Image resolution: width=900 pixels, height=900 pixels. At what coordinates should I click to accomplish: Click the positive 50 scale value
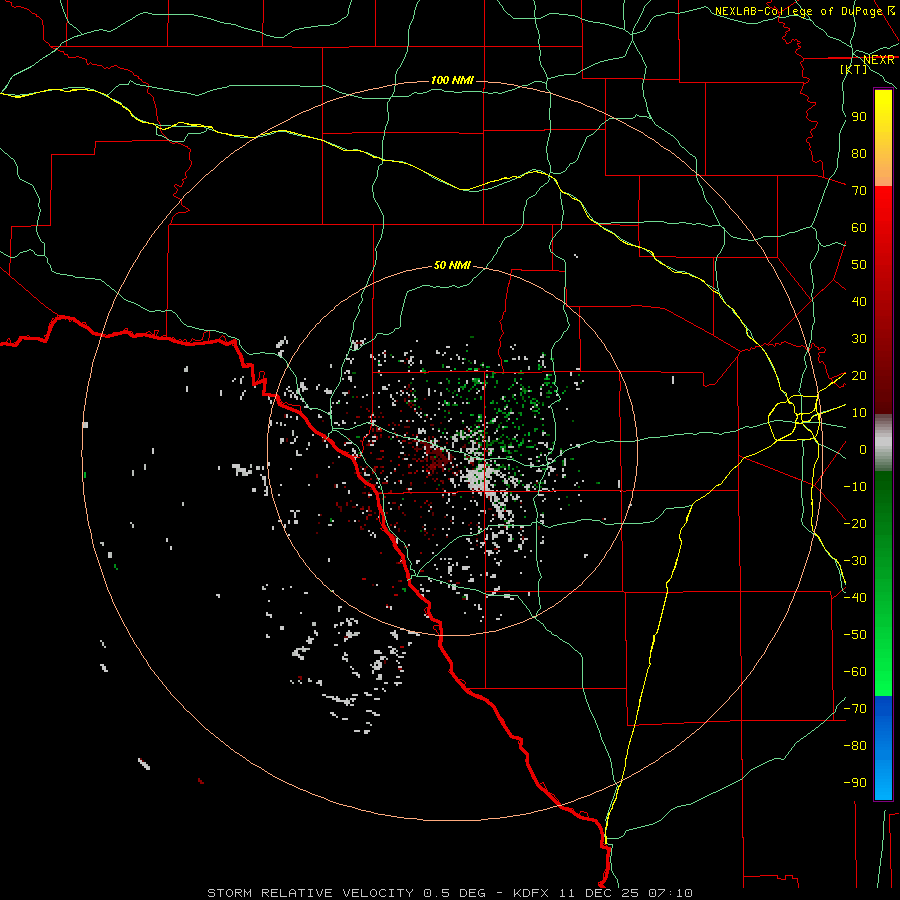pos(859,265)
